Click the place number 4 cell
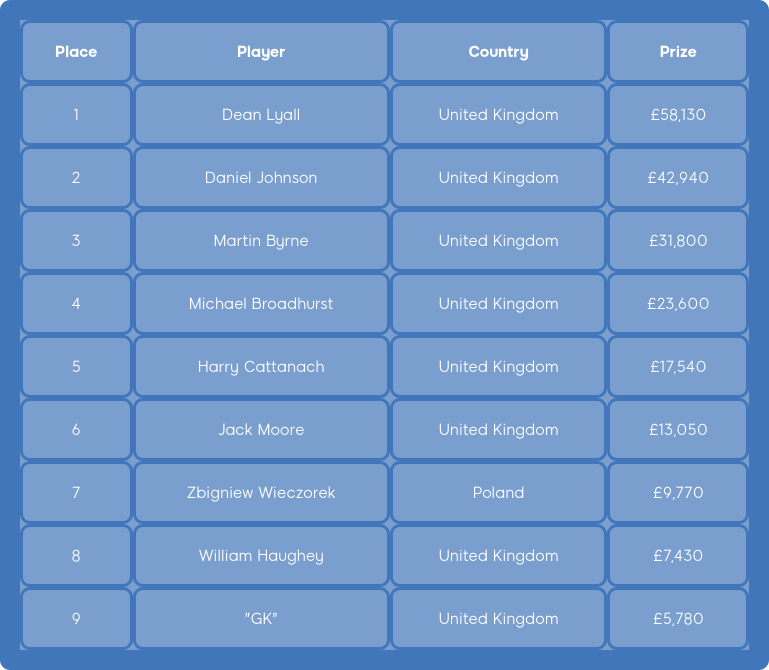This screenshot has height=670, width=769. (76, 304)
